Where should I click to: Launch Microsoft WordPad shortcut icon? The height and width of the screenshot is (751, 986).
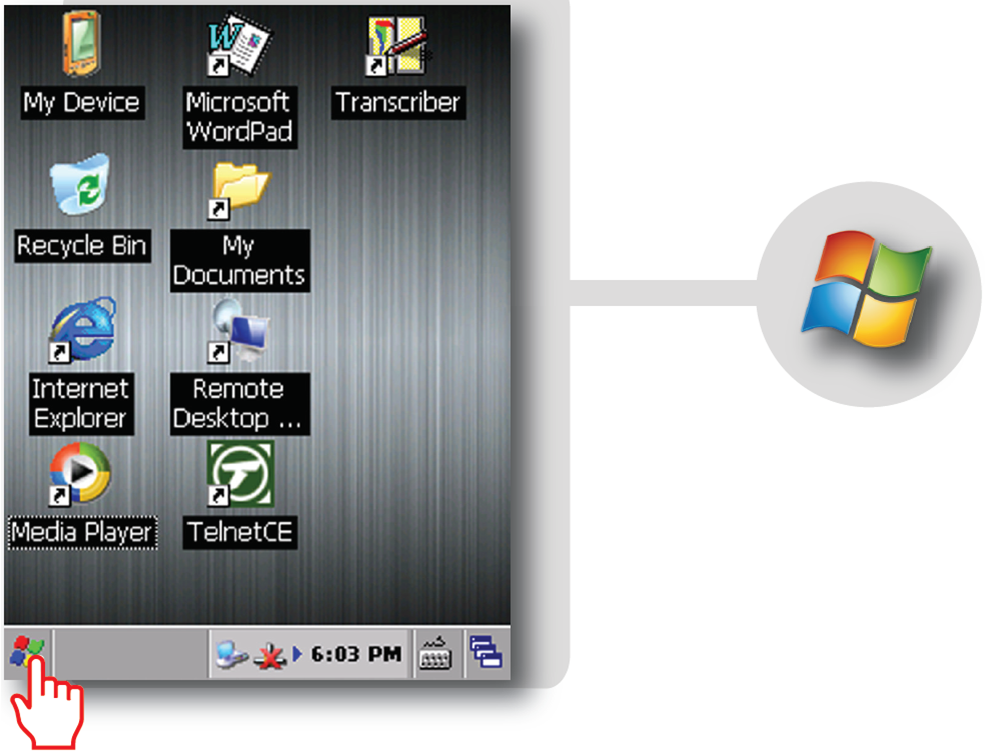pyautogui.click(x=239, y=44)
